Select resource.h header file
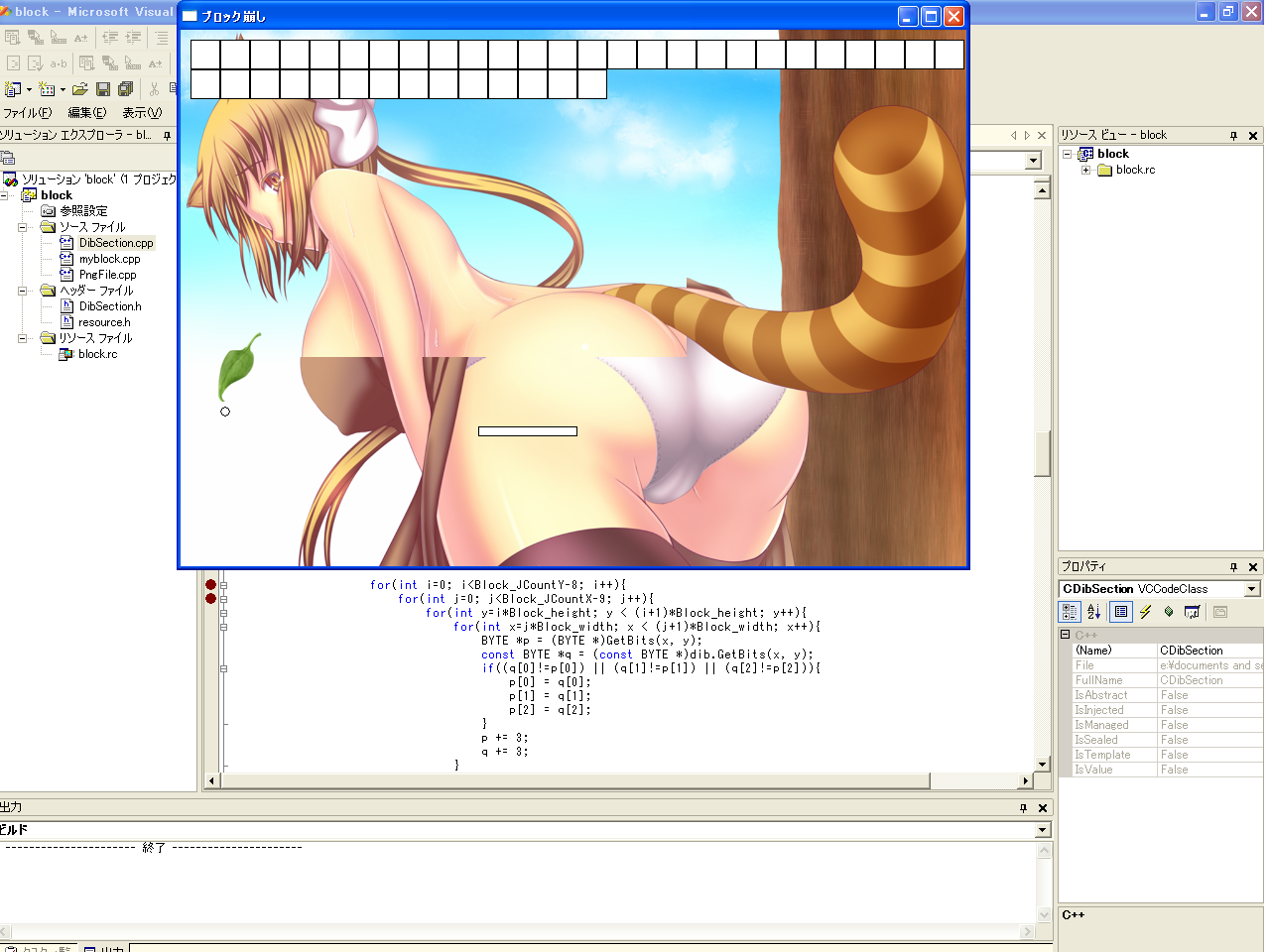 (104, 322)
